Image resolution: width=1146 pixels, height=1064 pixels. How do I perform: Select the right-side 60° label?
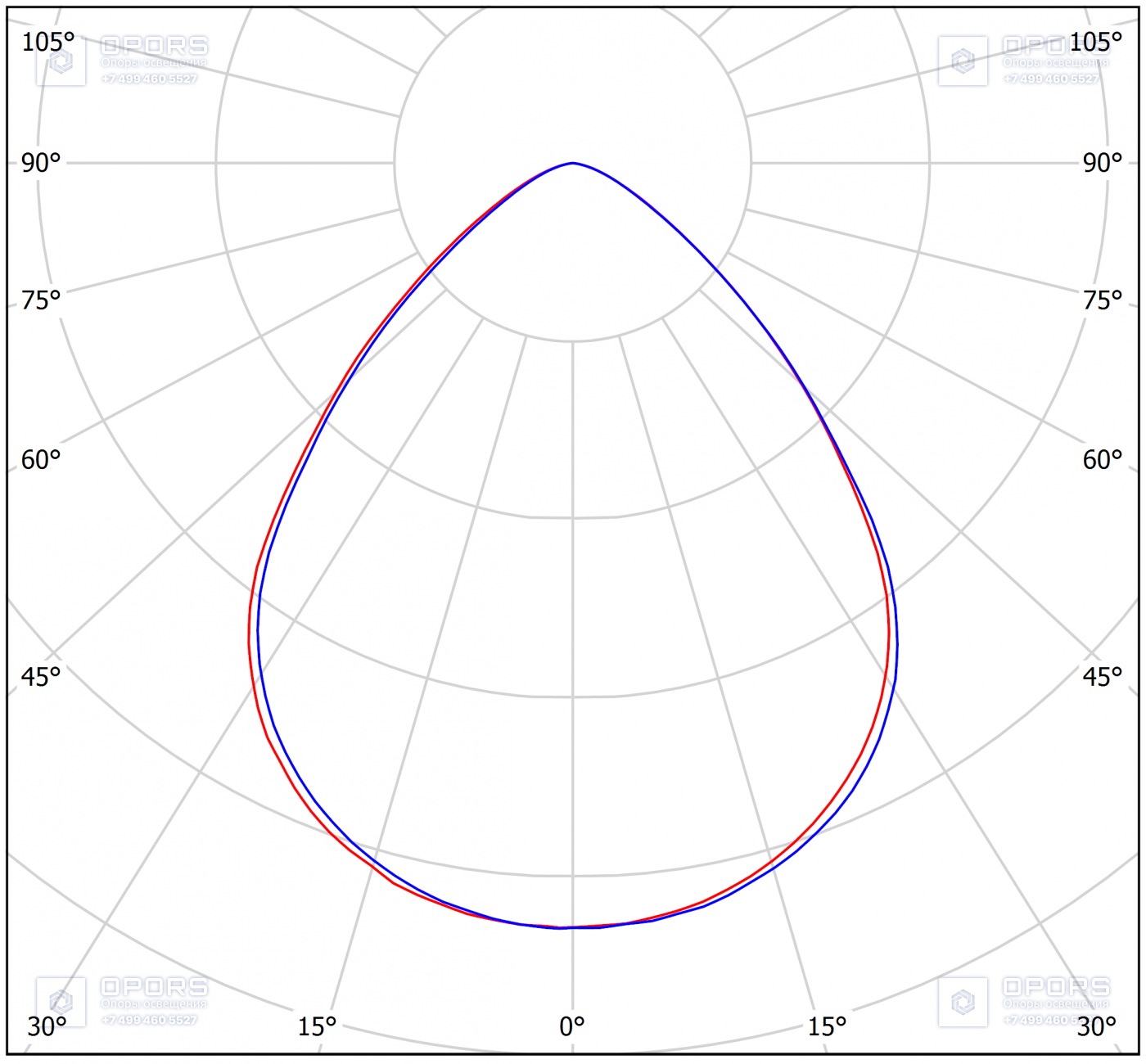pos(1103,460)
